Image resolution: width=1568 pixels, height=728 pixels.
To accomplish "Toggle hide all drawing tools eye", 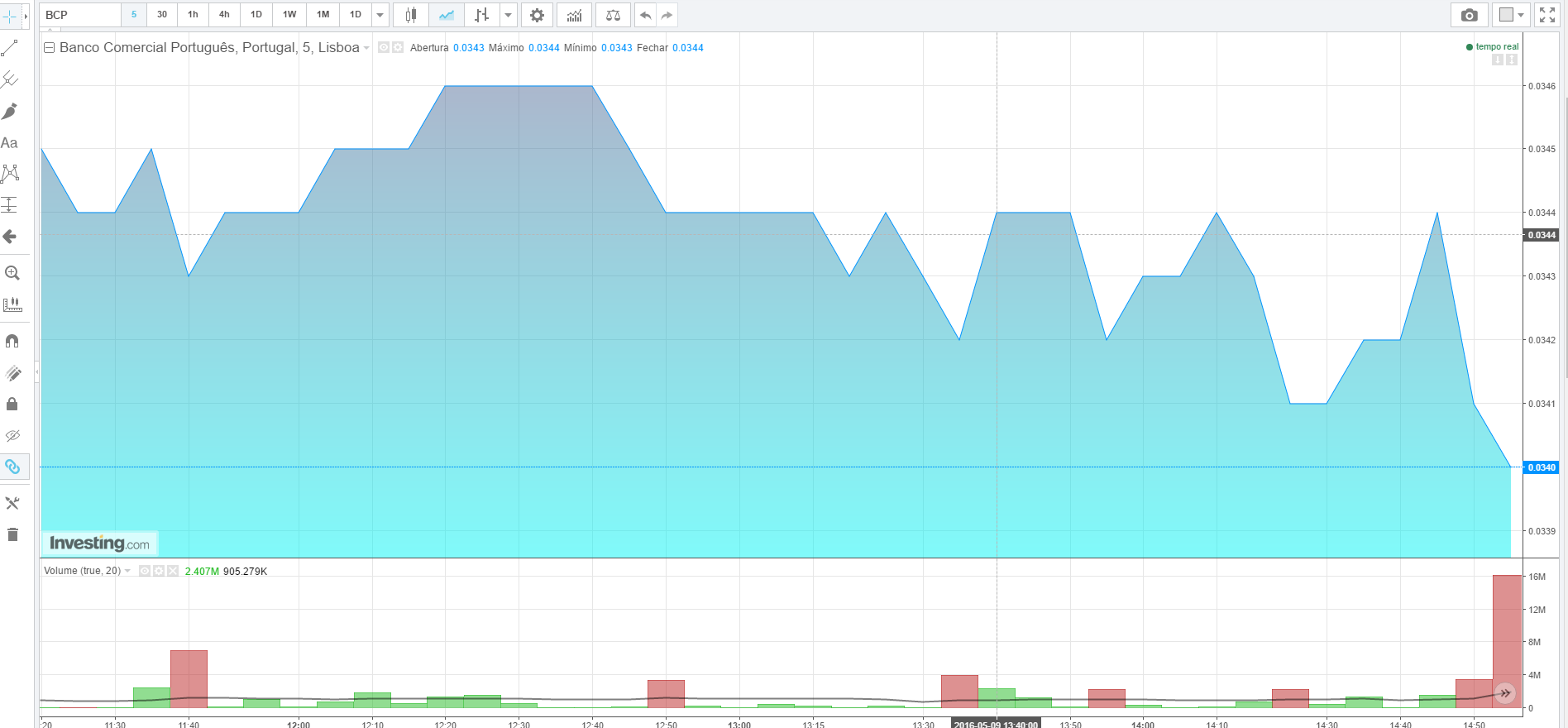I will point(12,435).
